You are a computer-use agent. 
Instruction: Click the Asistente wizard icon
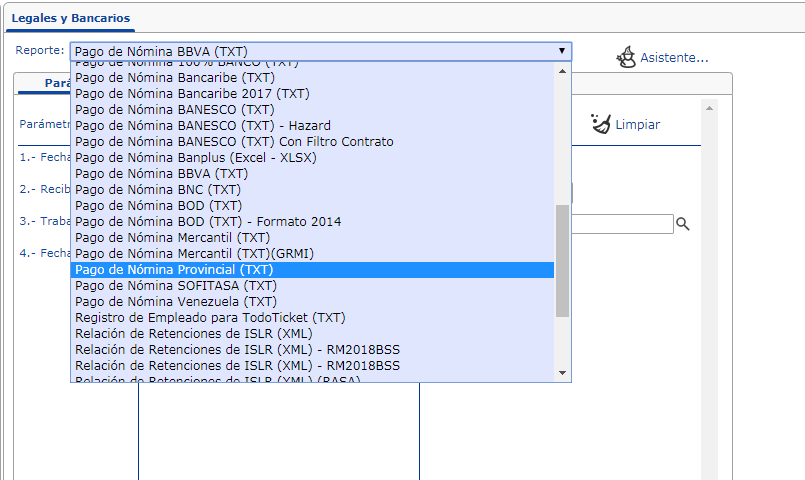[626, 57]
